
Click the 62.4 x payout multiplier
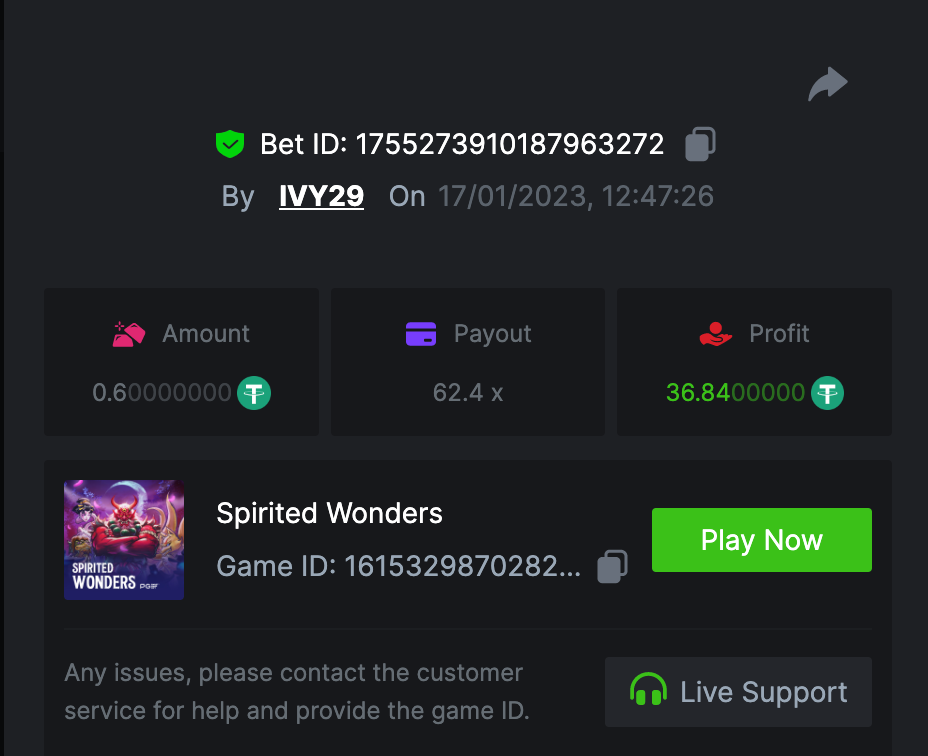[x=468, y=393]
